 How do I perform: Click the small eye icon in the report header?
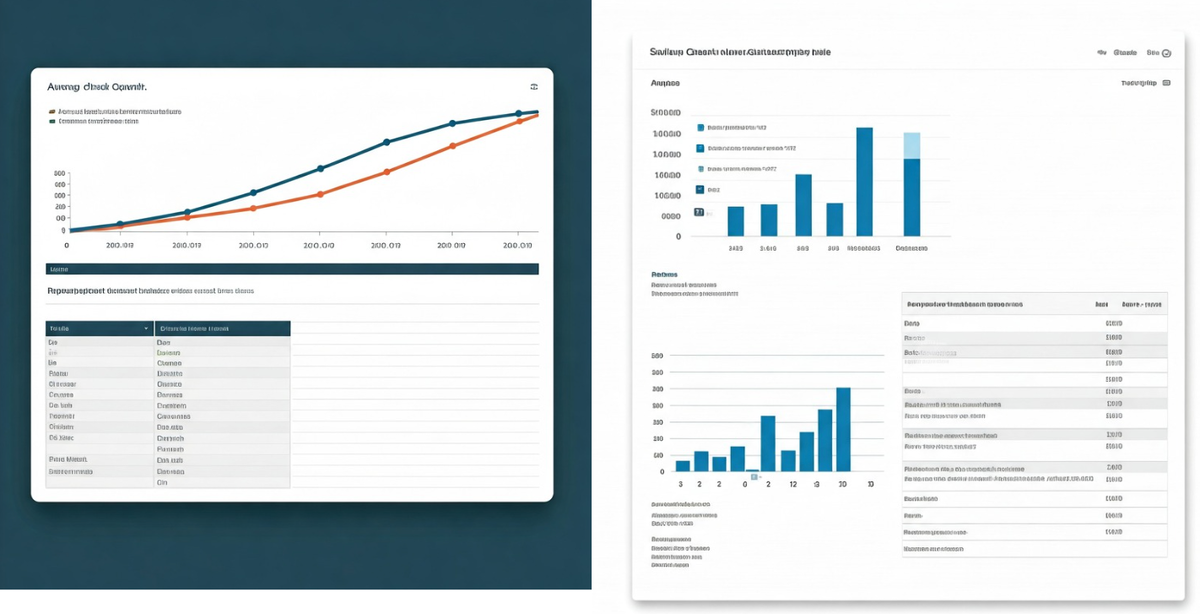point(1101,53)
